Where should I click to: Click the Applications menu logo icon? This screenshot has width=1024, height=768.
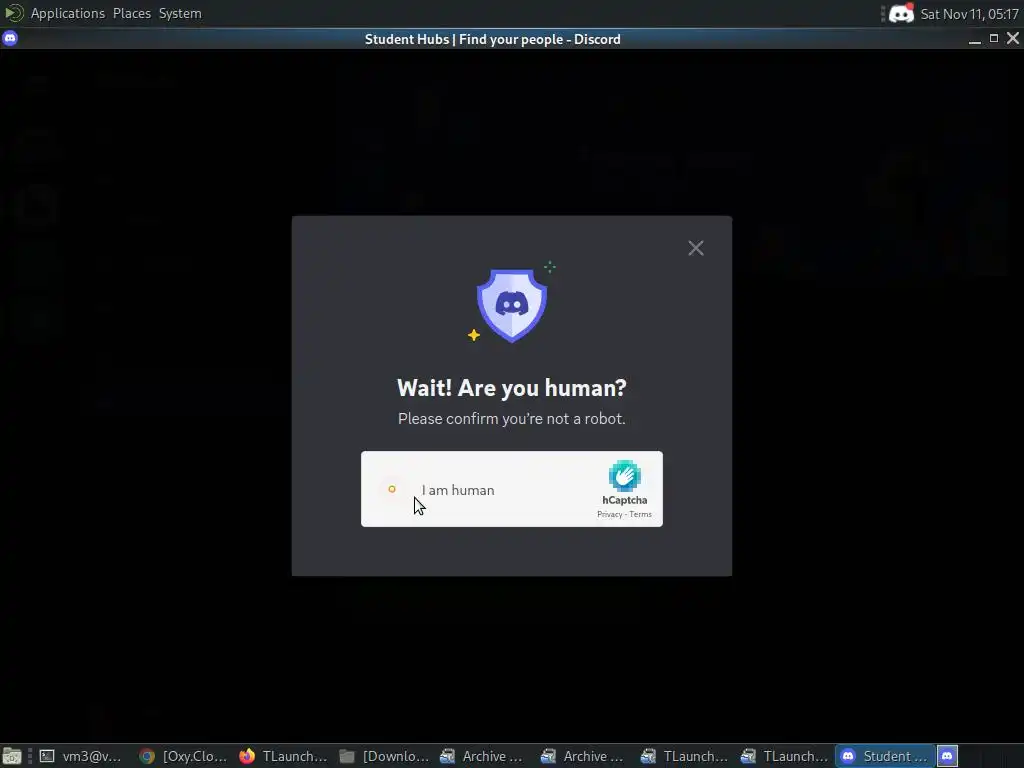tap(14, 13)
